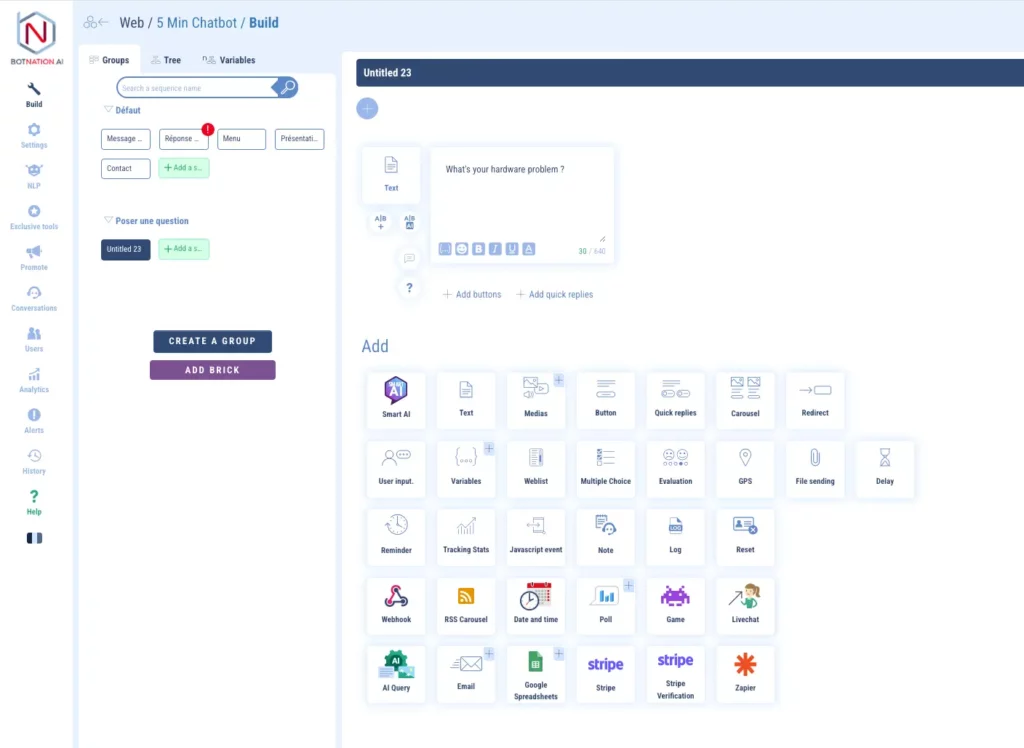The width and height of the screenshot is (1024, 748).
Task: Select the Smart AI block
Action: point(396,399)
